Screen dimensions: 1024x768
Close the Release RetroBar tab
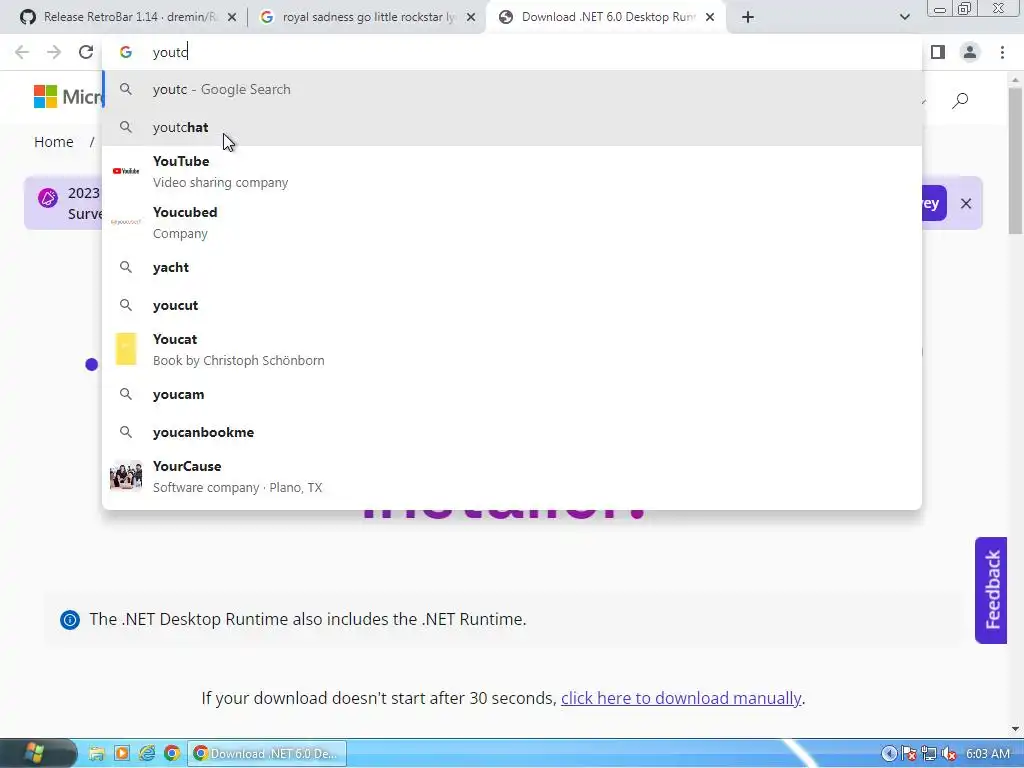pos(232,17)
